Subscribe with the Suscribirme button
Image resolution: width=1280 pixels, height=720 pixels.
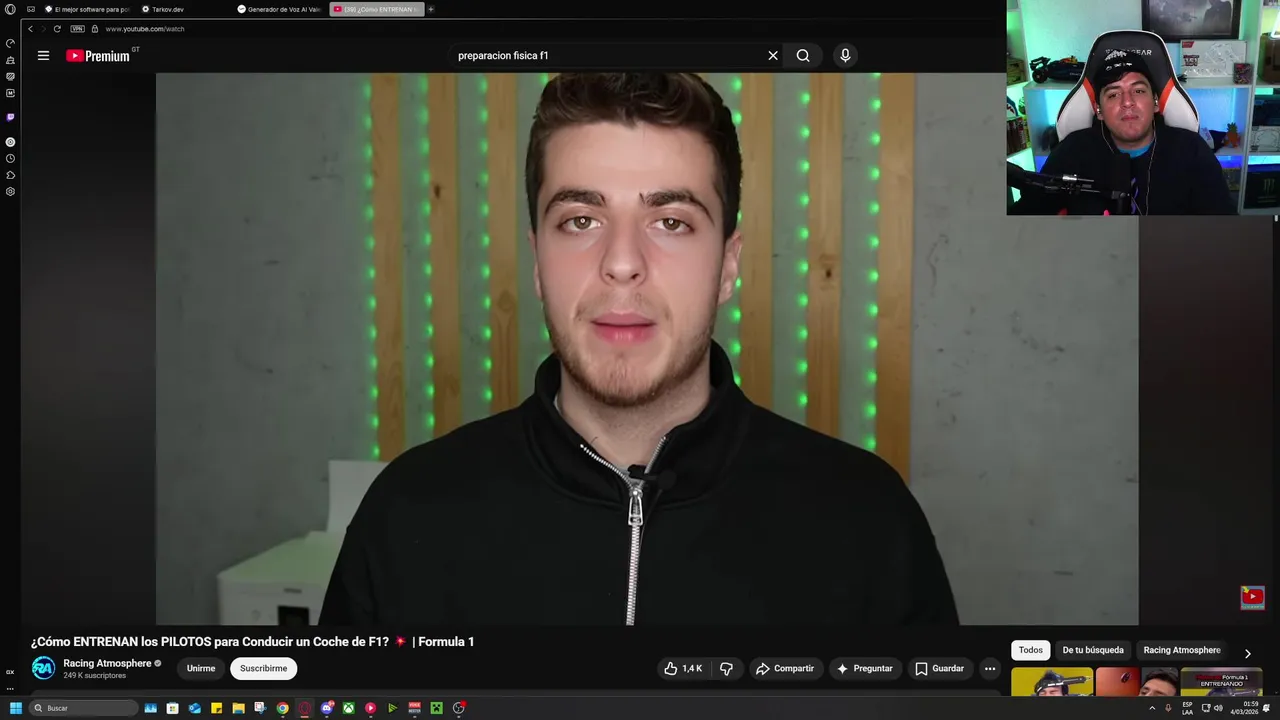click(263, 668)
